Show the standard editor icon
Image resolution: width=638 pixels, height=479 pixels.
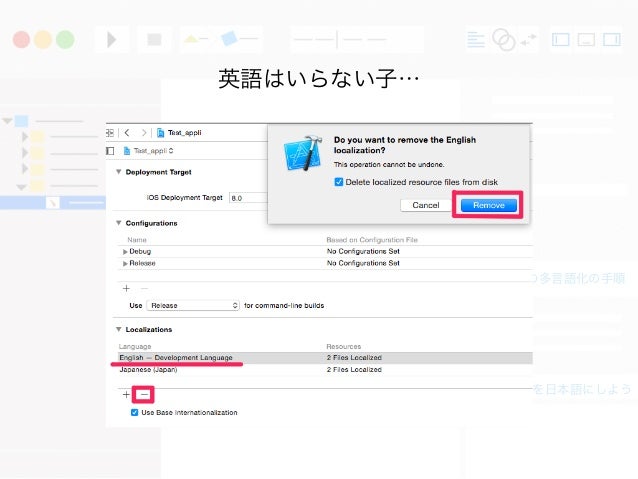coord(476,40)
